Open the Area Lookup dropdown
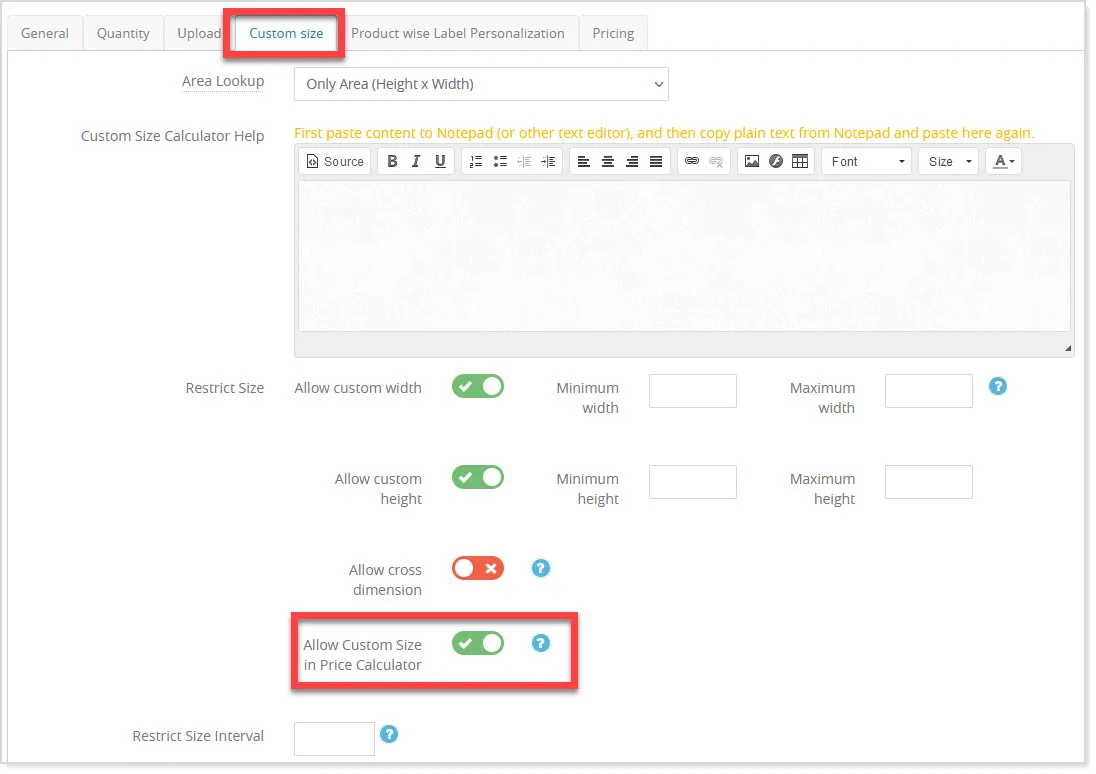The image size is (1096, 774). (x=481, y=84)
